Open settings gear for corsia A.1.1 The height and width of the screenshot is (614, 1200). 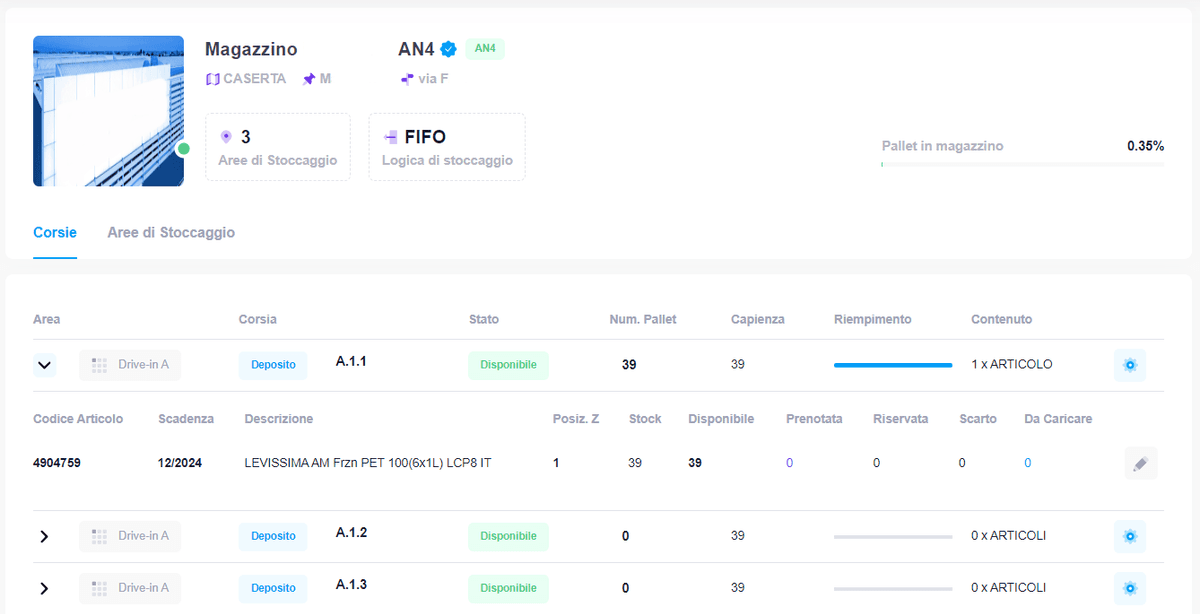(x=1130, y=365)
